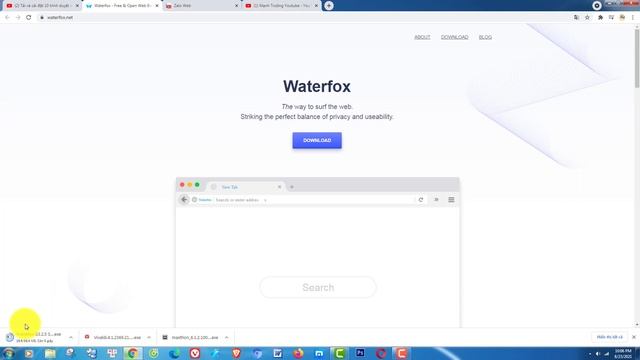Image resolution: width=640 pixels, height=360 pixels.
Task: Open the BLOG link in header
Action: pyautogui.click(x=485, y=37)
